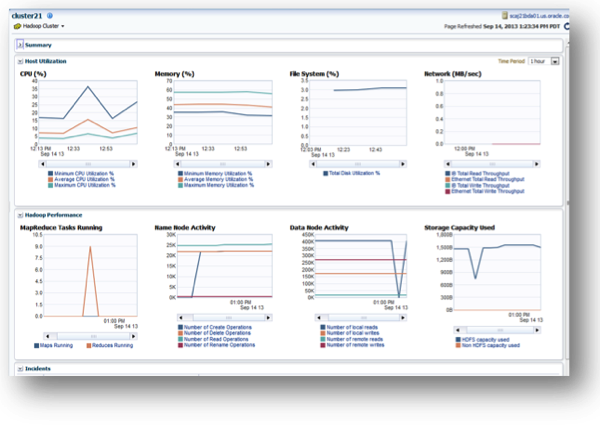Screen dimensions: 600x427
Task: Expand the Summary section
Action: pos(20,45)
